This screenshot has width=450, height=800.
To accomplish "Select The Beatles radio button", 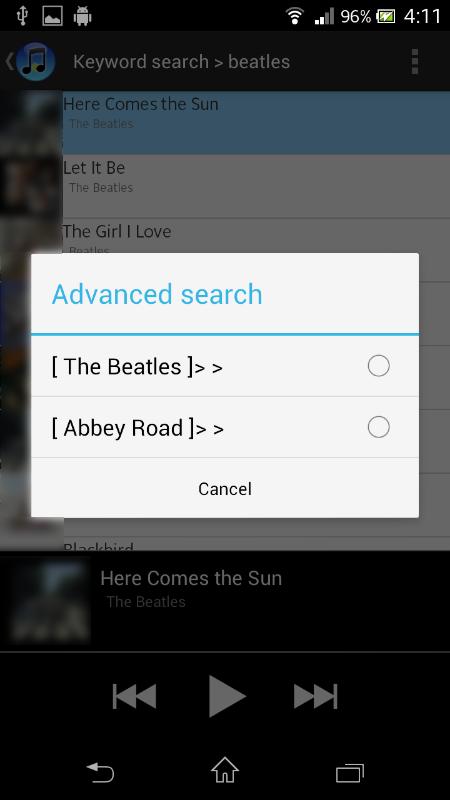I will click(379, 366).
